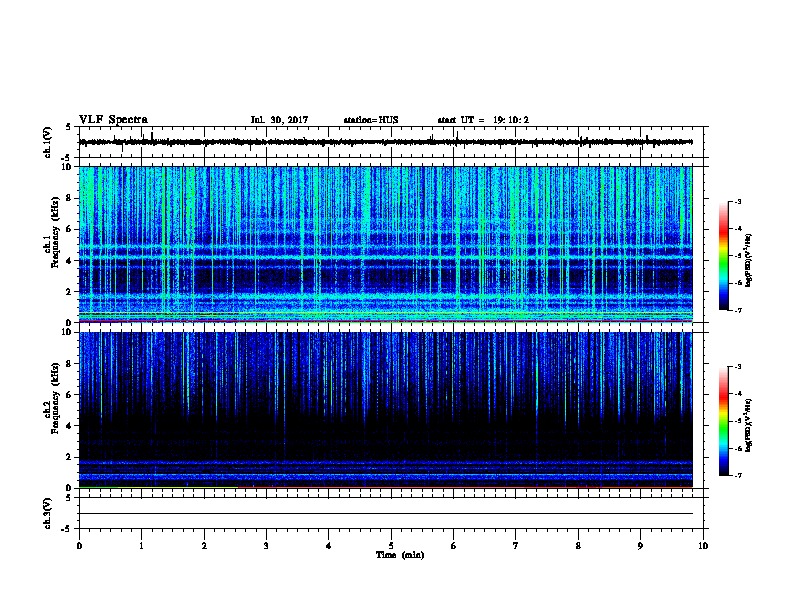Click the ch.2 color bar '-3' label
The height and width of the screenshot is (612, 792).
pos(737,367)
